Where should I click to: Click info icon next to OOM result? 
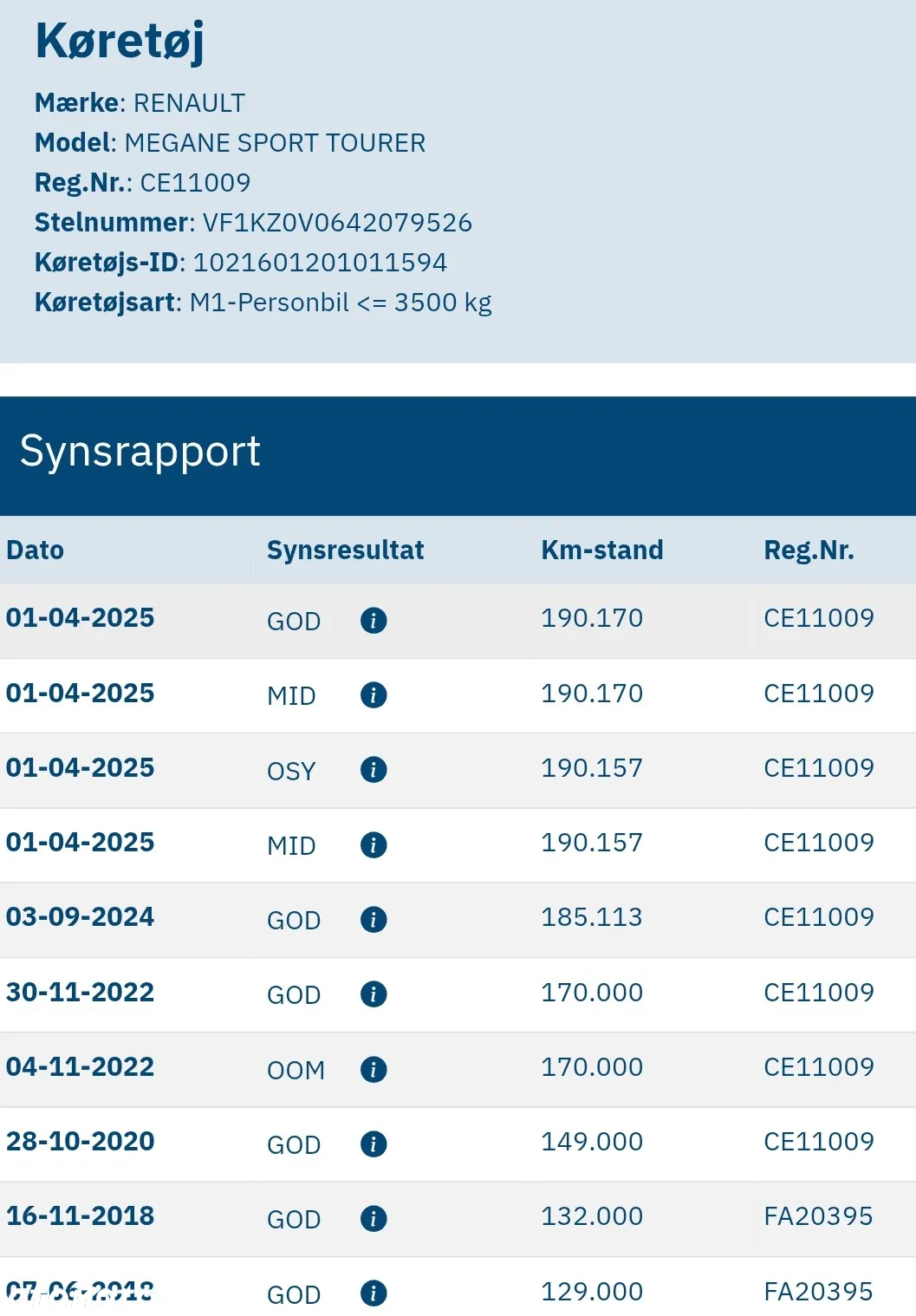point(374,1070)
